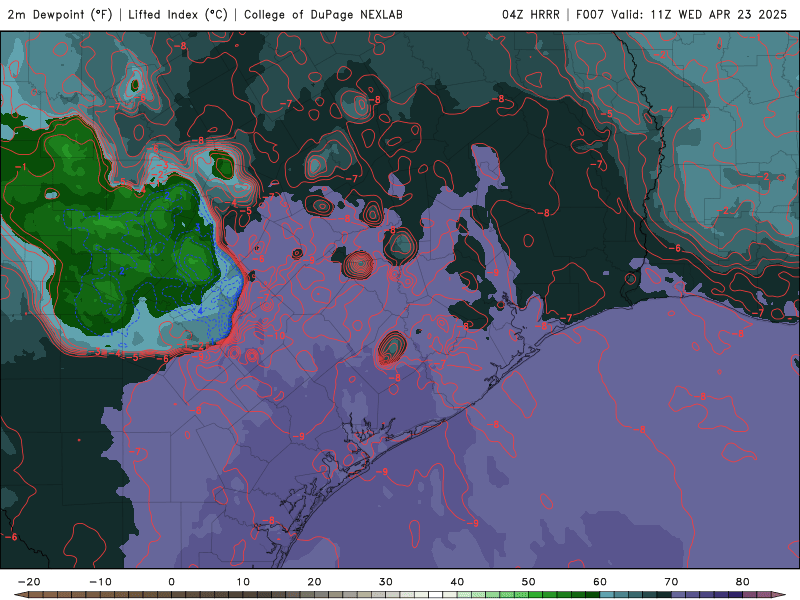Screen dimensions: 800x600
Task: Click the '-10' colorbar scale label
Action: (x=100, y=582)
